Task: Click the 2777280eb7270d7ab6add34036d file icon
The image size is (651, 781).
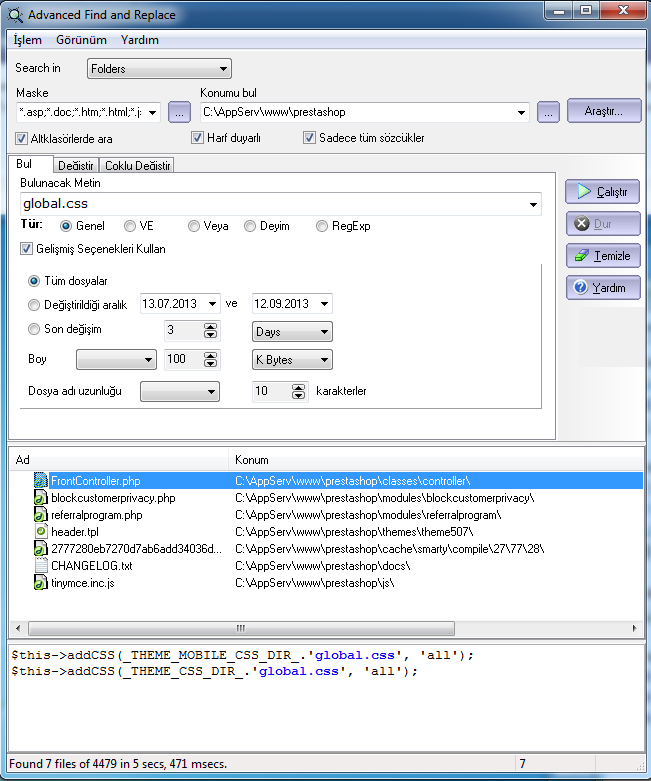Action: pyautogui.click(x=40, y=548)
